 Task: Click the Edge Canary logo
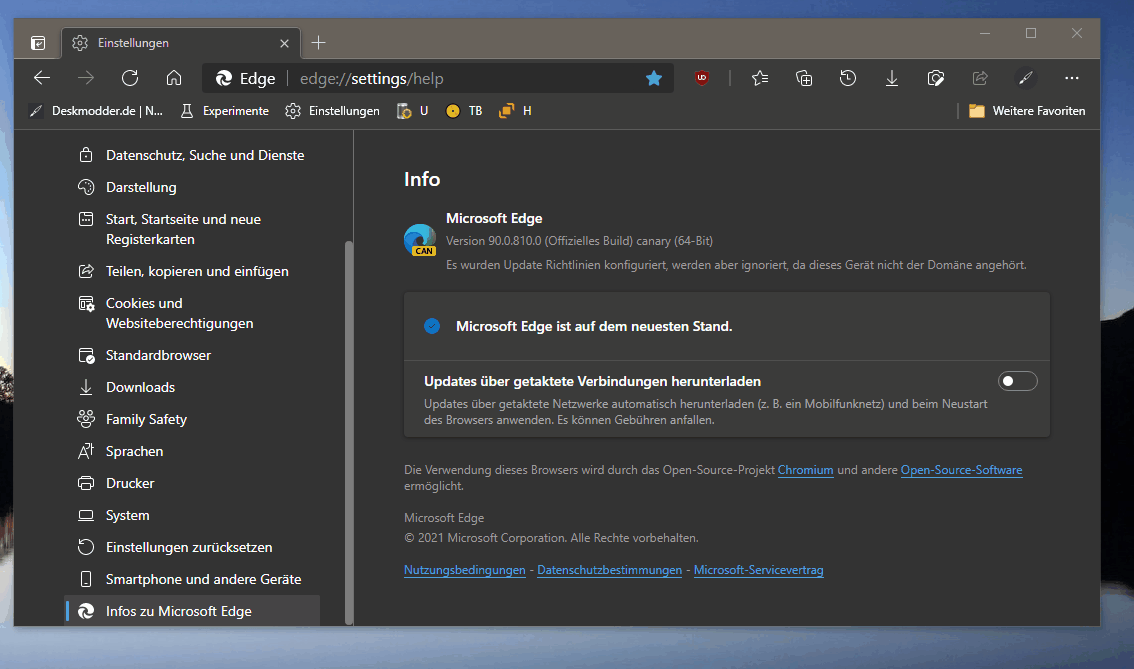[x=419, y=240]
